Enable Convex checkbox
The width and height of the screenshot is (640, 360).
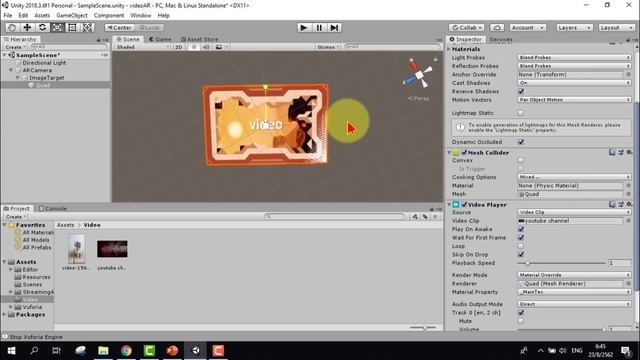point(521,160)
